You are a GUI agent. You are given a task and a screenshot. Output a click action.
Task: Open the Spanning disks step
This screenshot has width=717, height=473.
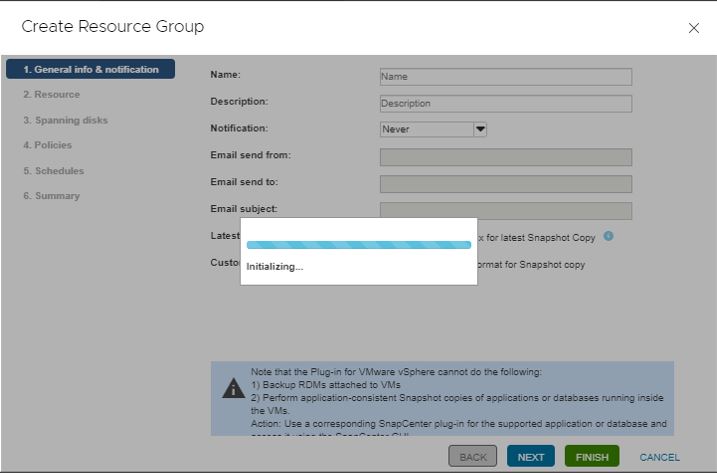click(x=65, y=120)
